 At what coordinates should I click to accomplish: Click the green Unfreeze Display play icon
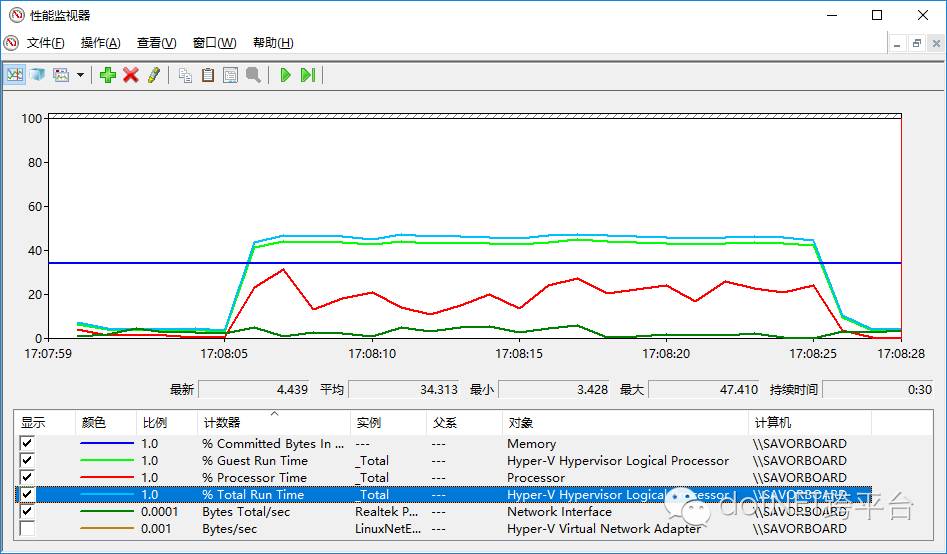tap(286, 75)
